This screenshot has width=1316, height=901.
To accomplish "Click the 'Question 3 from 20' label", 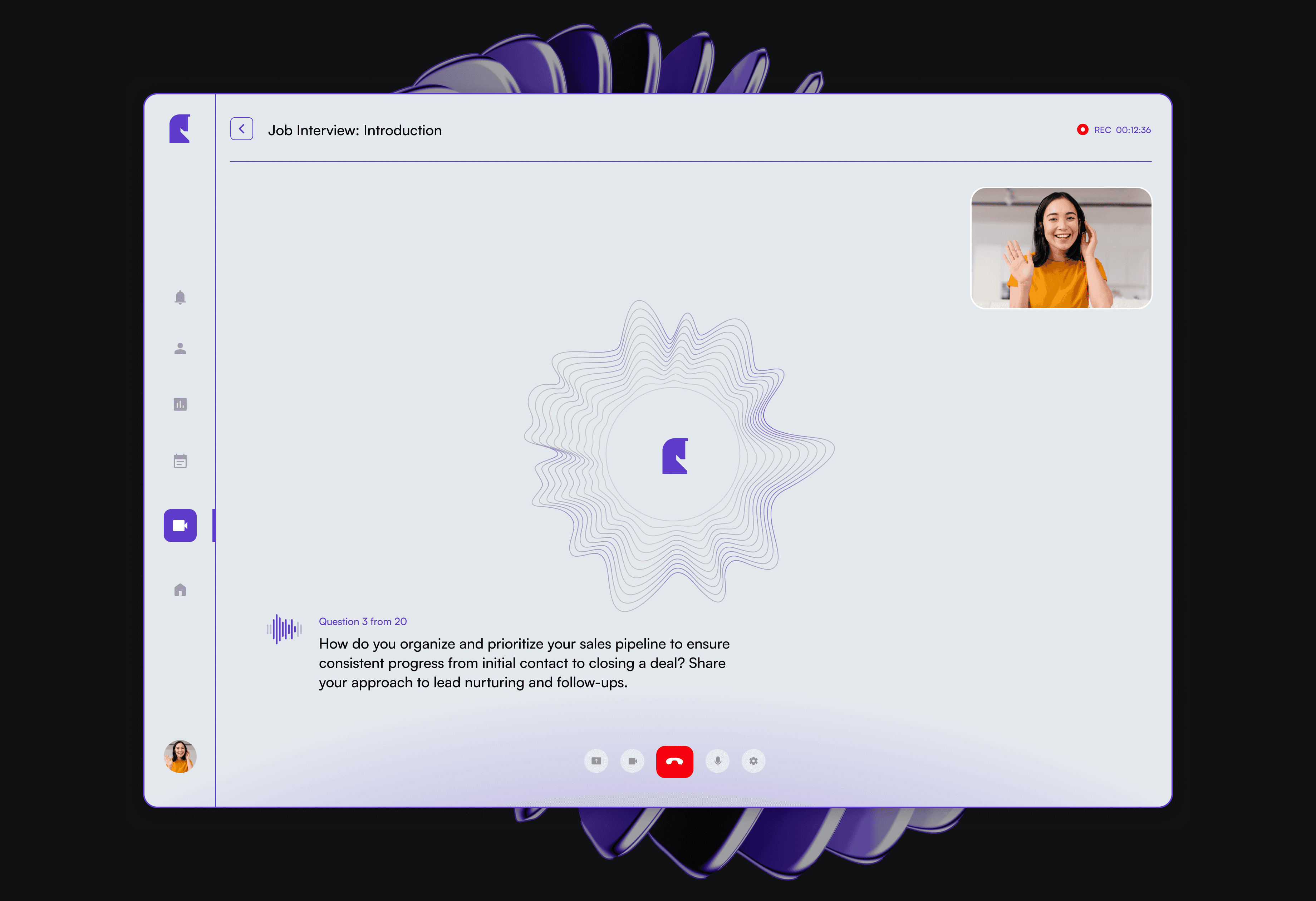I will point(362,621).
